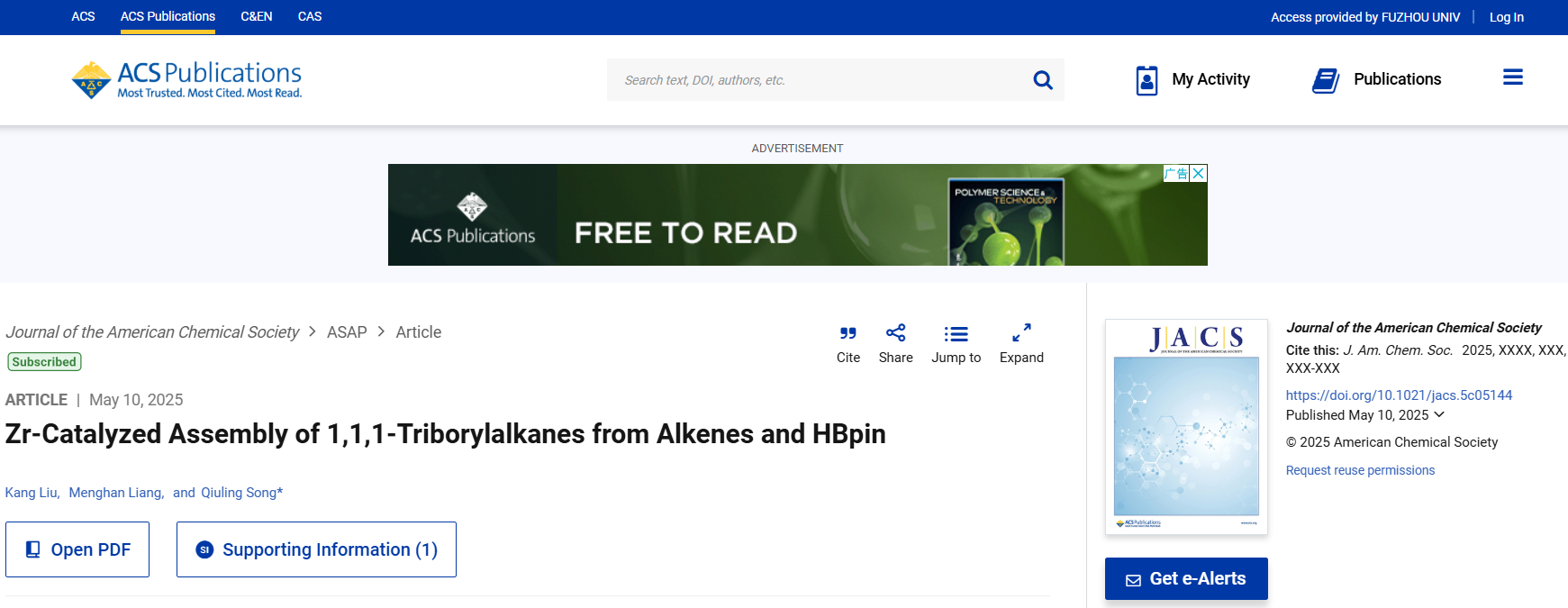Click the article DOI link

point(1398,395)
